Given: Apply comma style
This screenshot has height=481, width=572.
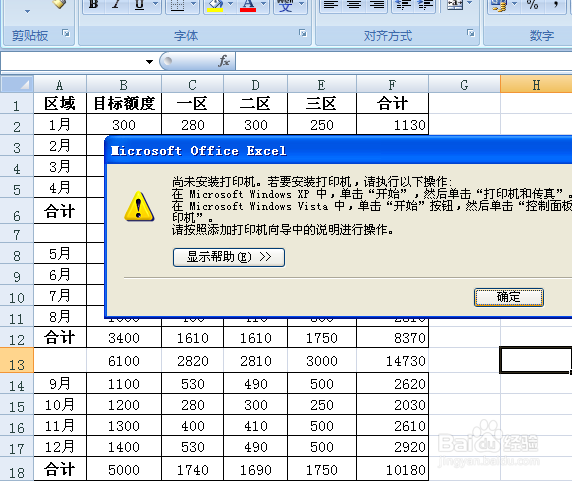Looking at the screenshot, I should (x=556, y=5).
